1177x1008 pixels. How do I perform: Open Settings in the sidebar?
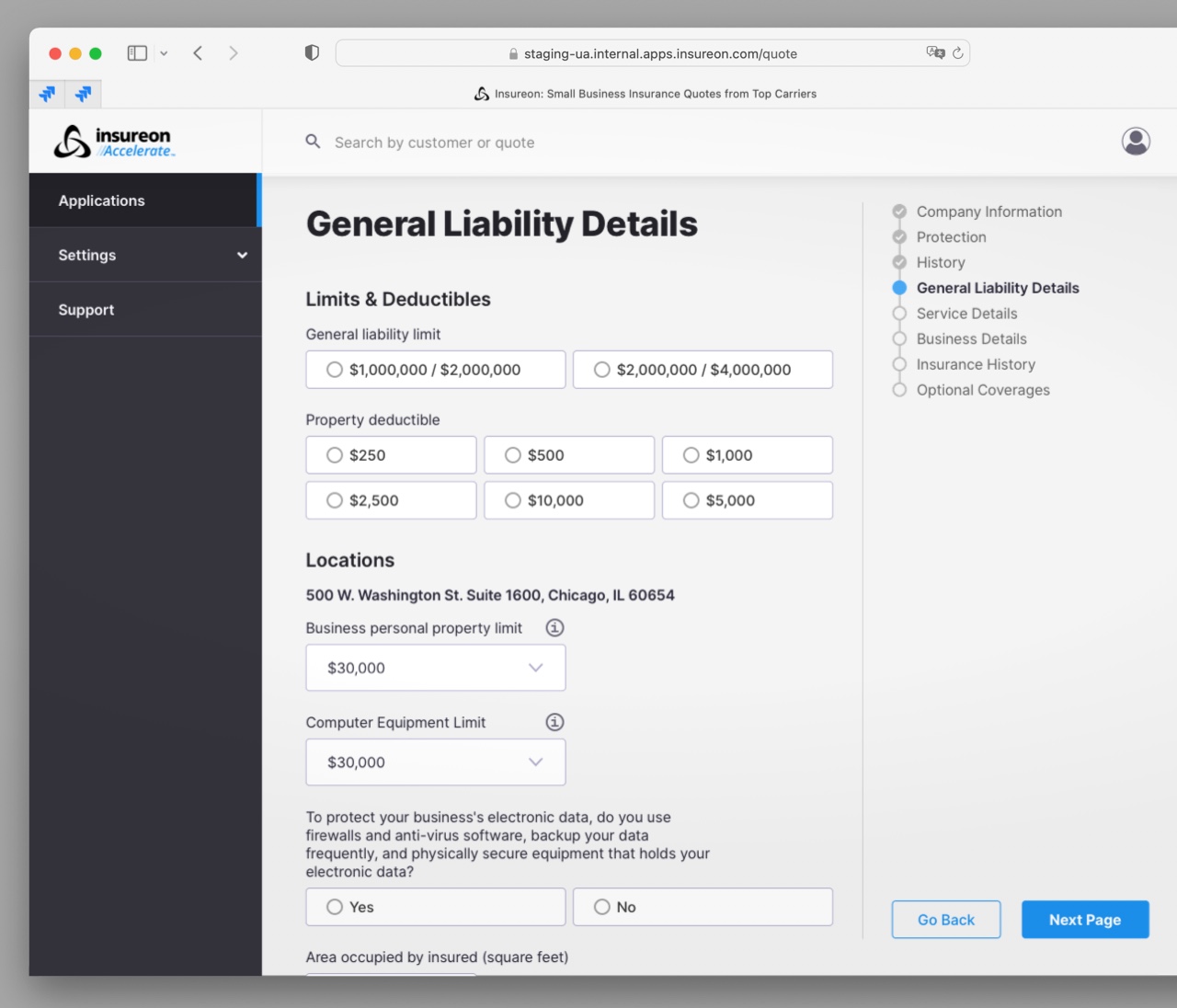(x=145, y=255)
